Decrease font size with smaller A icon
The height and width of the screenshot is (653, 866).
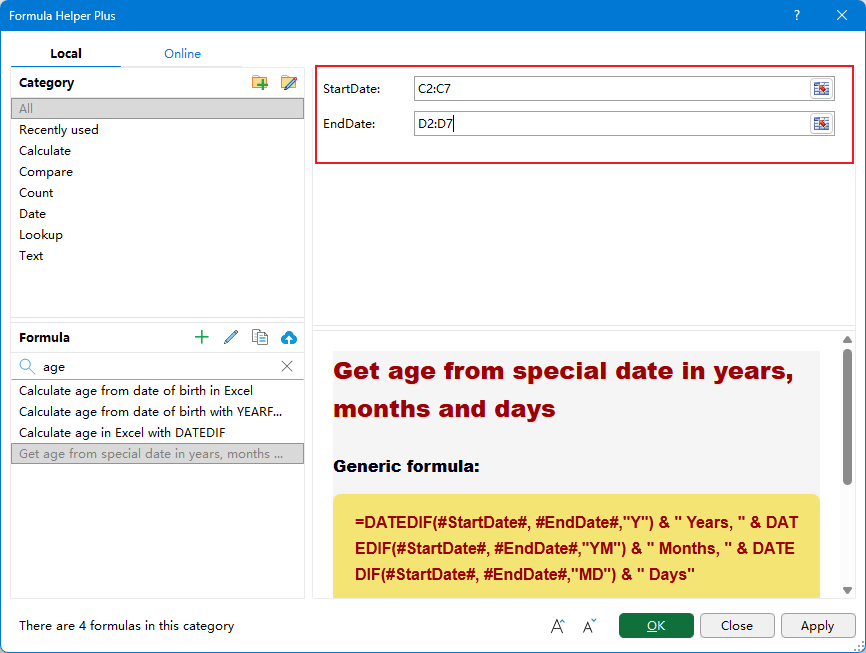click(589, 626)
